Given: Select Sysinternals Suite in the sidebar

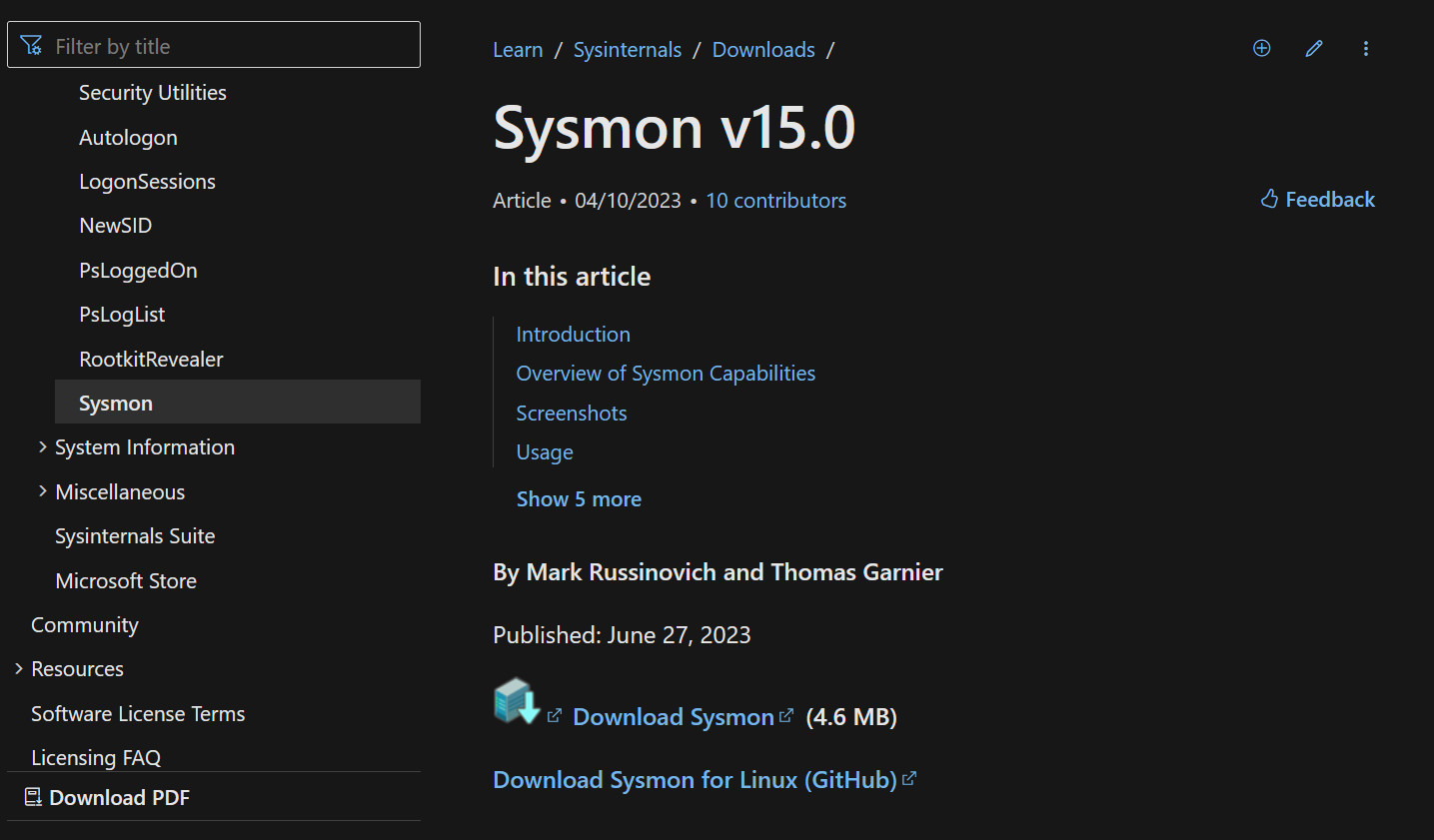Looking at the screenshot, I should pos(135,535).
